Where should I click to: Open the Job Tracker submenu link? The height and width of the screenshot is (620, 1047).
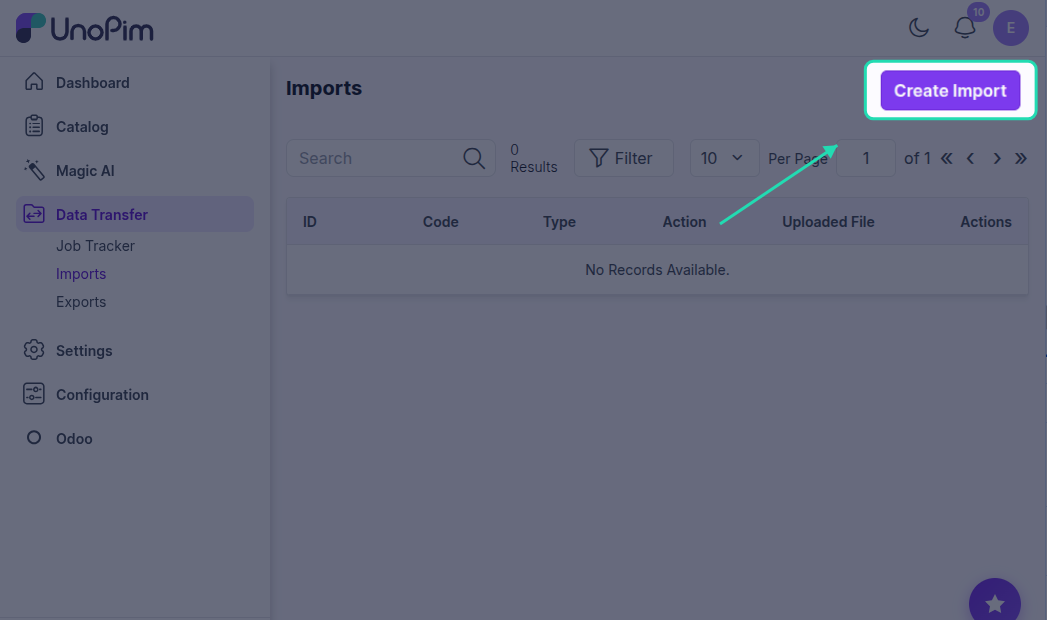tap(95, 246)
